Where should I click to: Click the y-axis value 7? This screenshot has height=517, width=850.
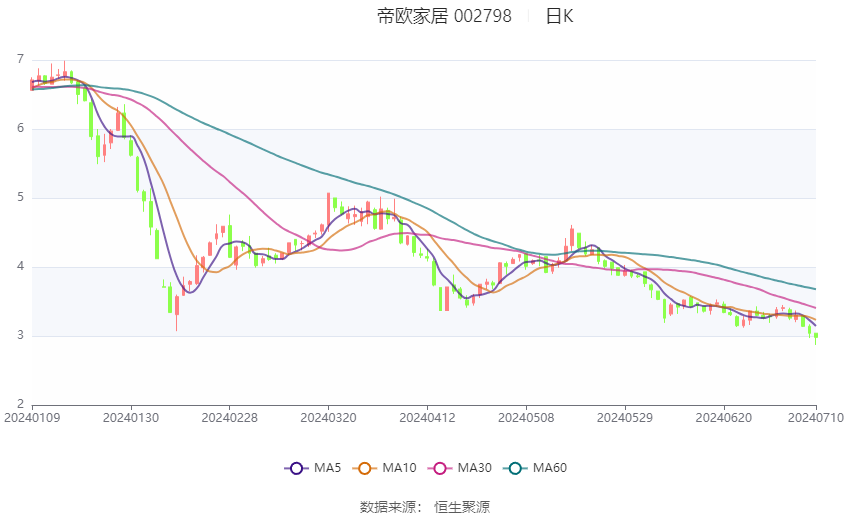point(21,59)
